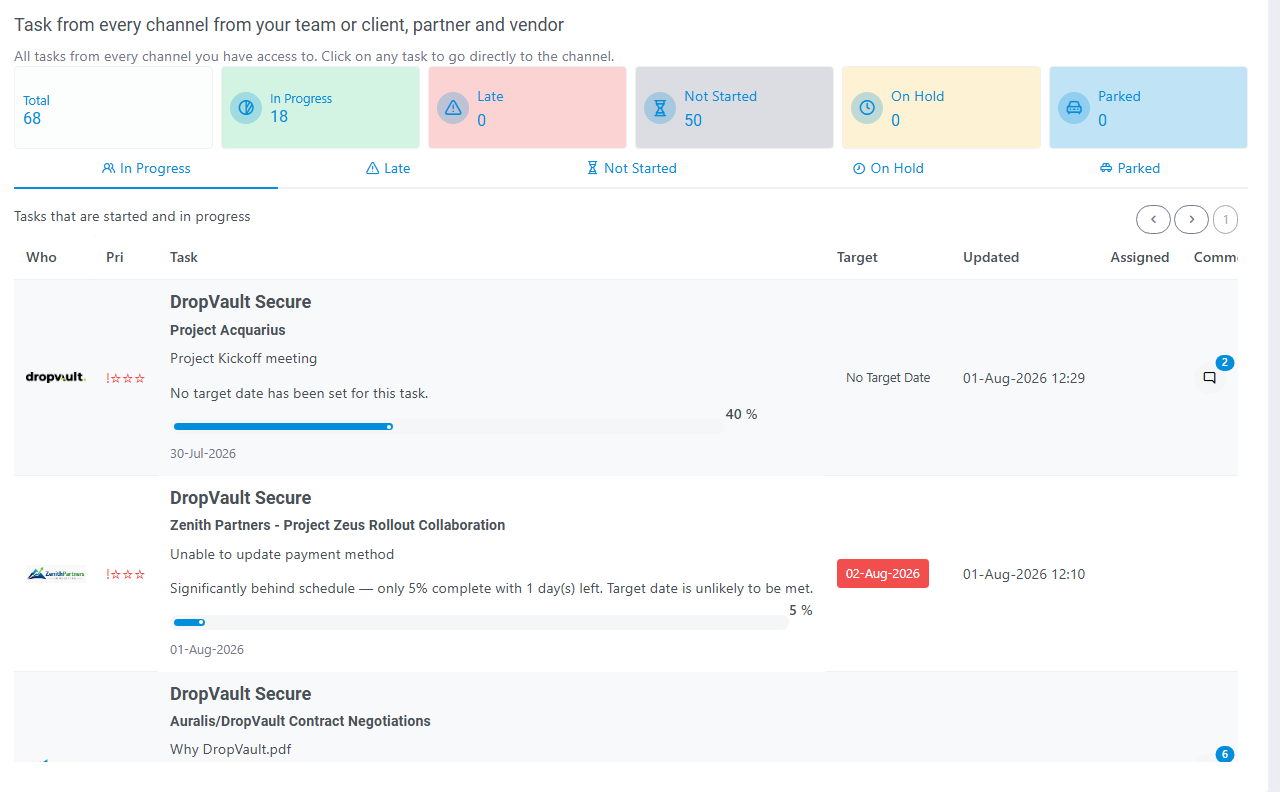This screenshot has height=792, width=1280.
Task: Click the Significantly behind schedule warning text
Action: [491, 588]
